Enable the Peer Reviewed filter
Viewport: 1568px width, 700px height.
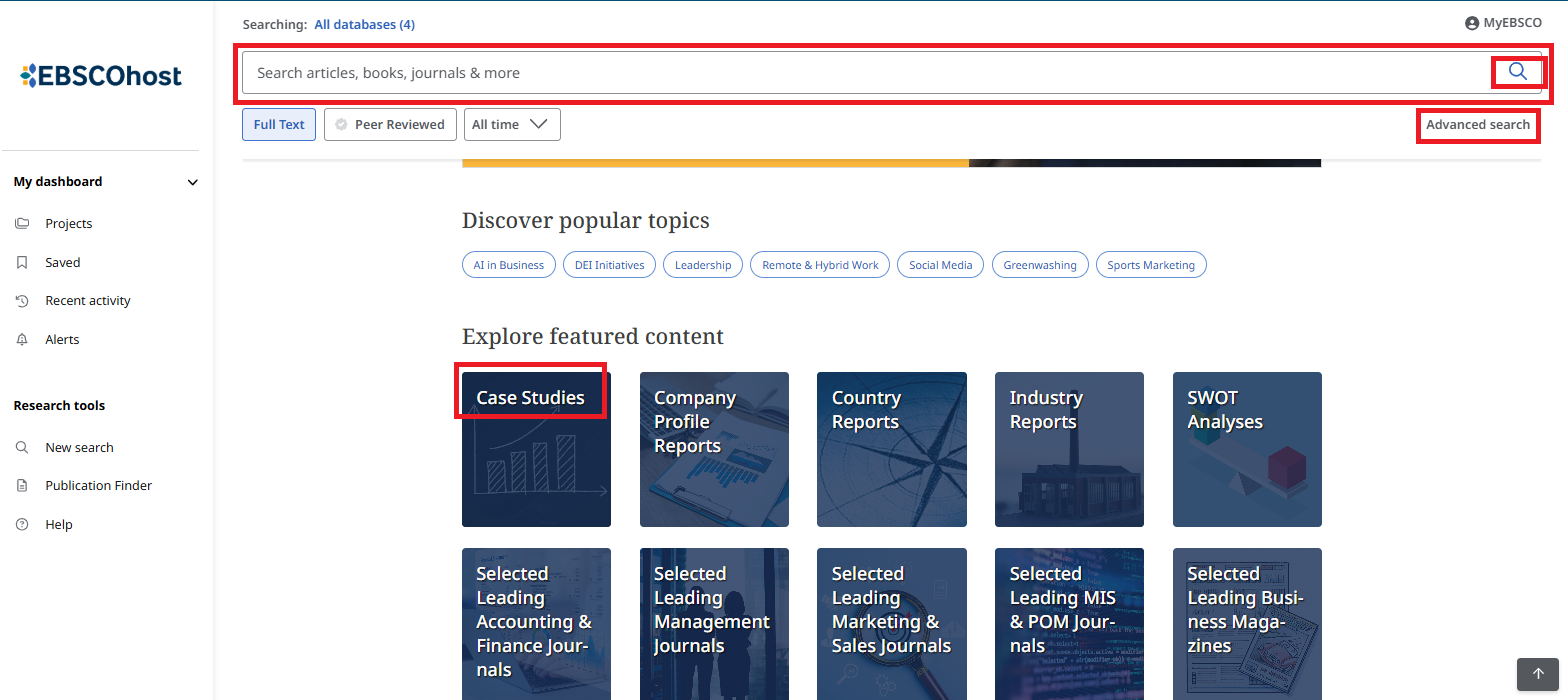390,125
